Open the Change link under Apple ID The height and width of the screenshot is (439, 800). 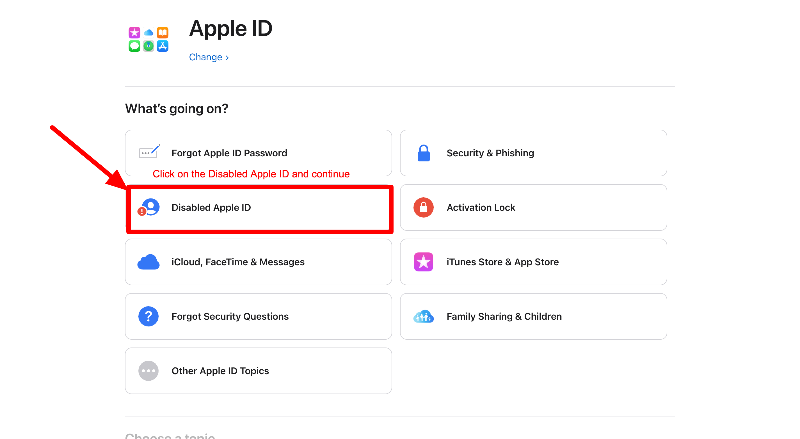pyautogui.click(x=209, y=57)
